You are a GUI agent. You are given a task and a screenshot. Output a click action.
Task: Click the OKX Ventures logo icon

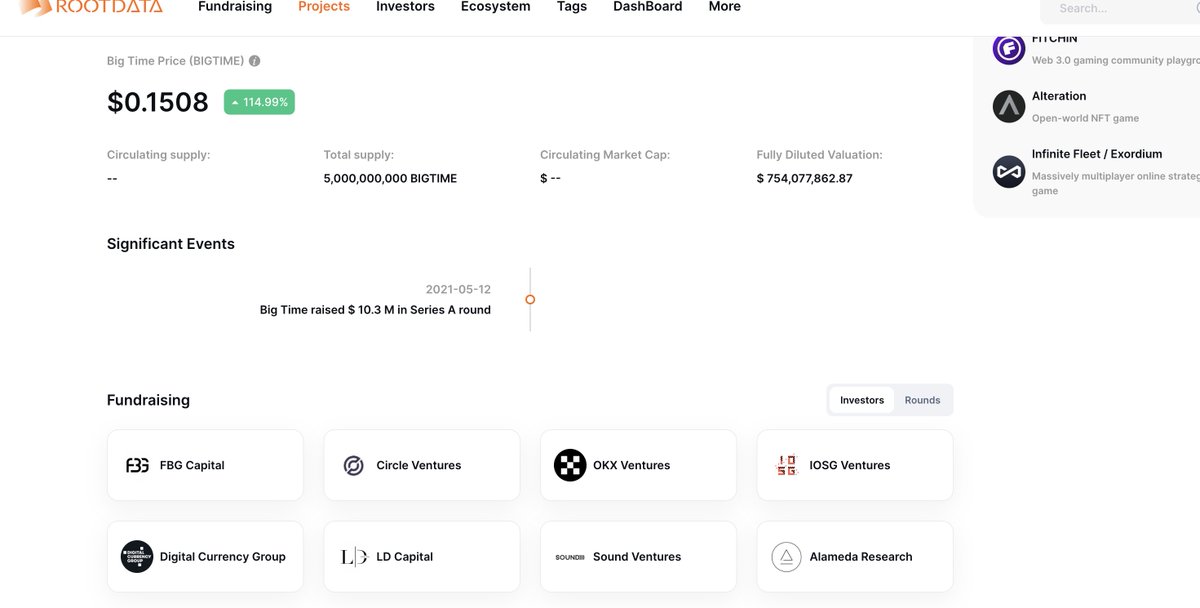570,465
